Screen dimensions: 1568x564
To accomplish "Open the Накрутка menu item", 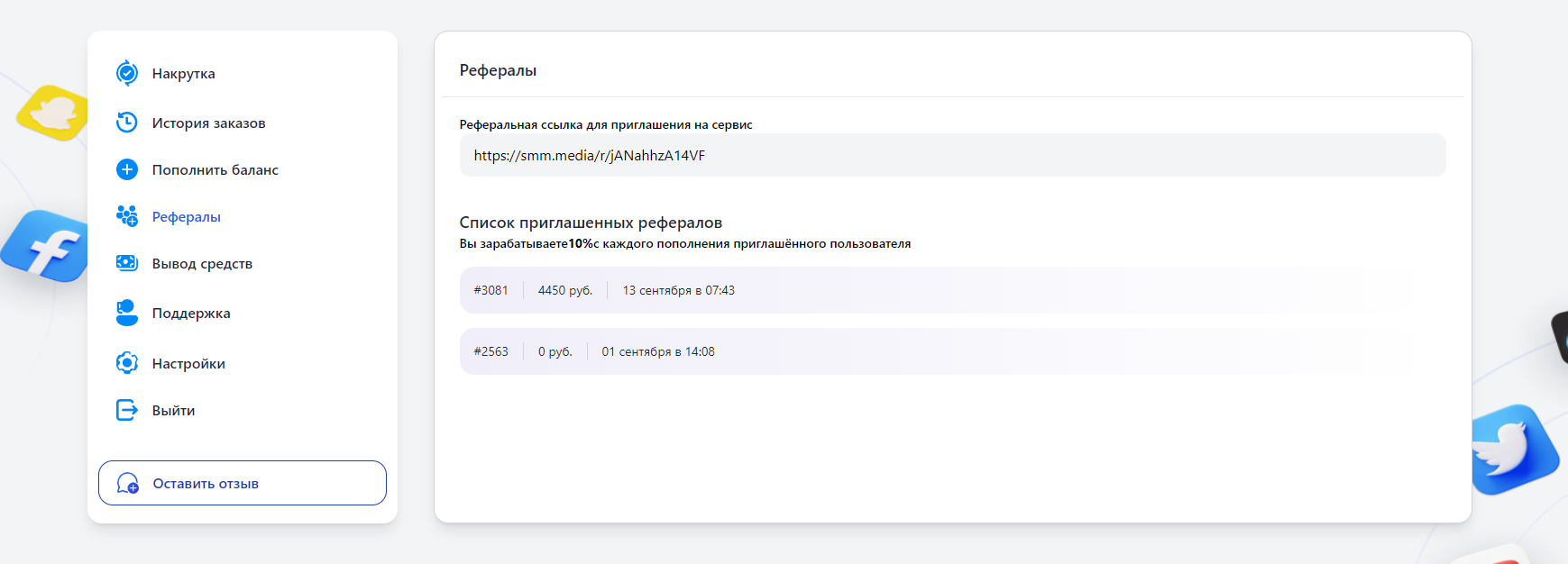I will [x=183, y=74].
